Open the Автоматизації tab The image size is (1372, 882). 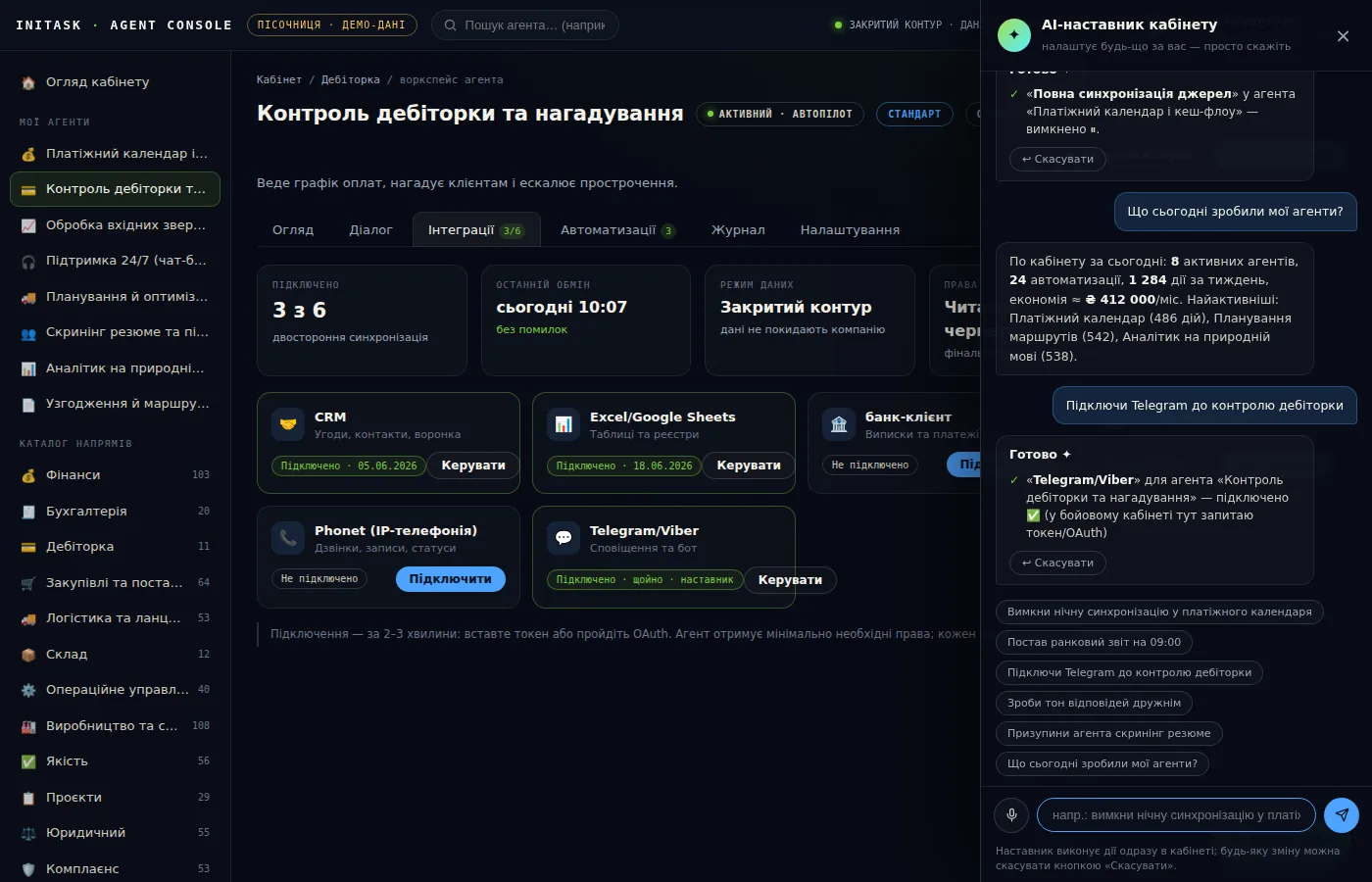pos(617,230)
